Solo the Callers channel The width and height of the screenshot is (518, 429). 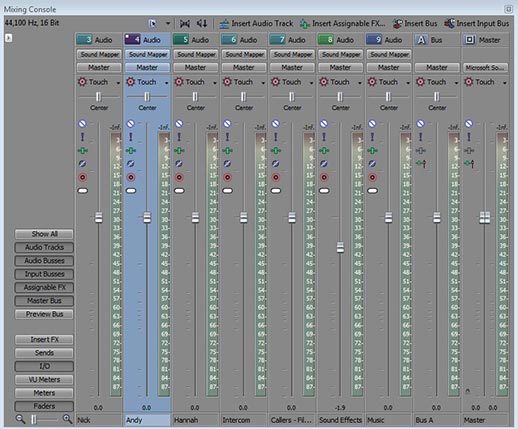click(276, 137)
